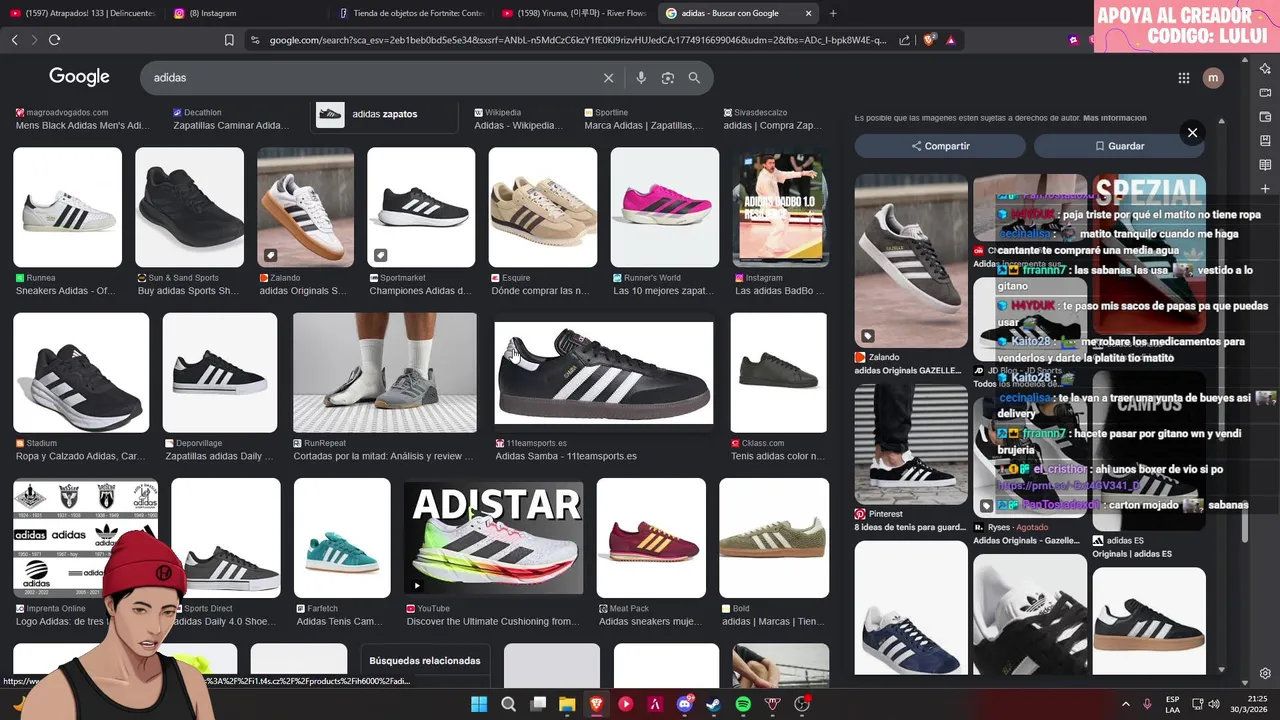Open File Explorer from the taskbar
This screenshot has width=1280, height=720.
[x=567, y=704]
